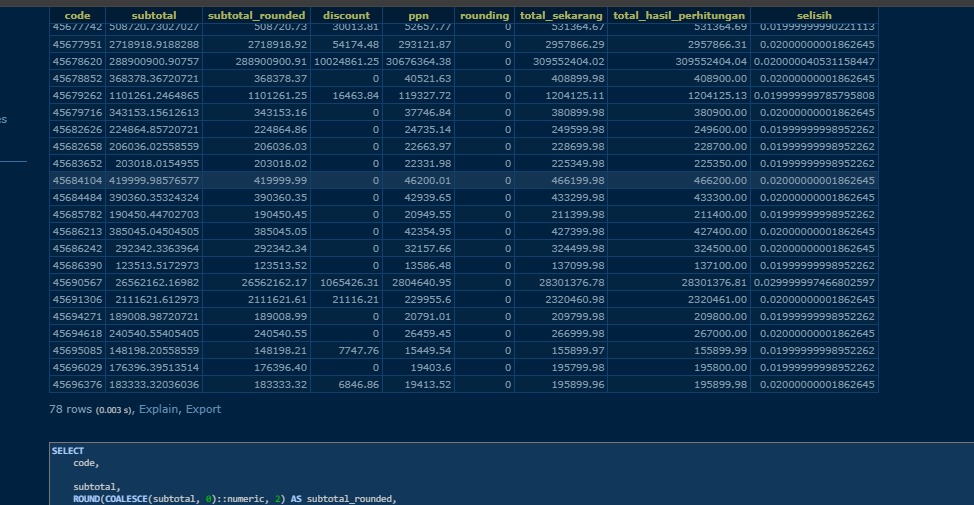The height and width of the screenshot is (505, 974).
Task: Click the 'code' column header
Action: 77,16
